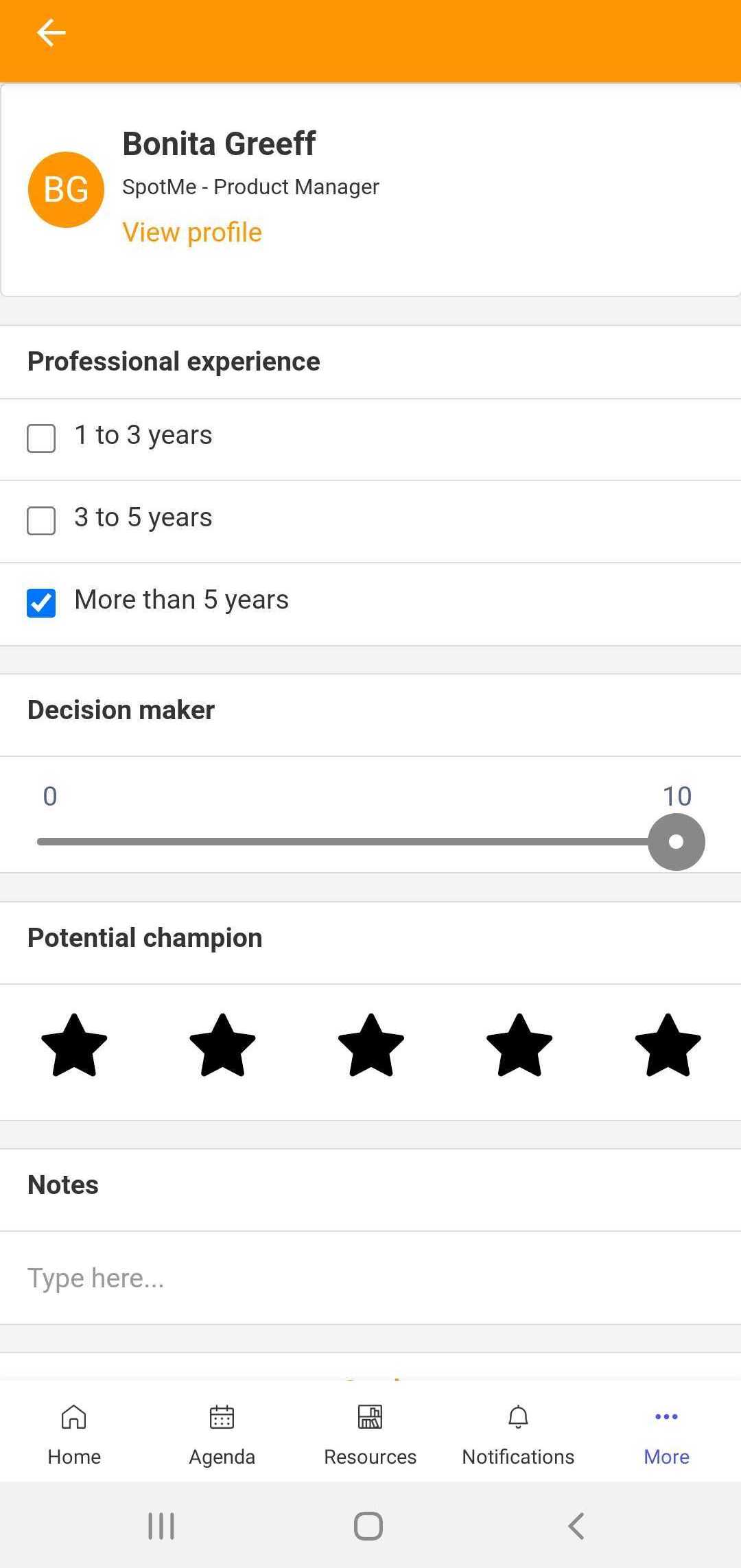Rate potential champion one star
Screen dimensions: 741x1568
[74, 1045]
